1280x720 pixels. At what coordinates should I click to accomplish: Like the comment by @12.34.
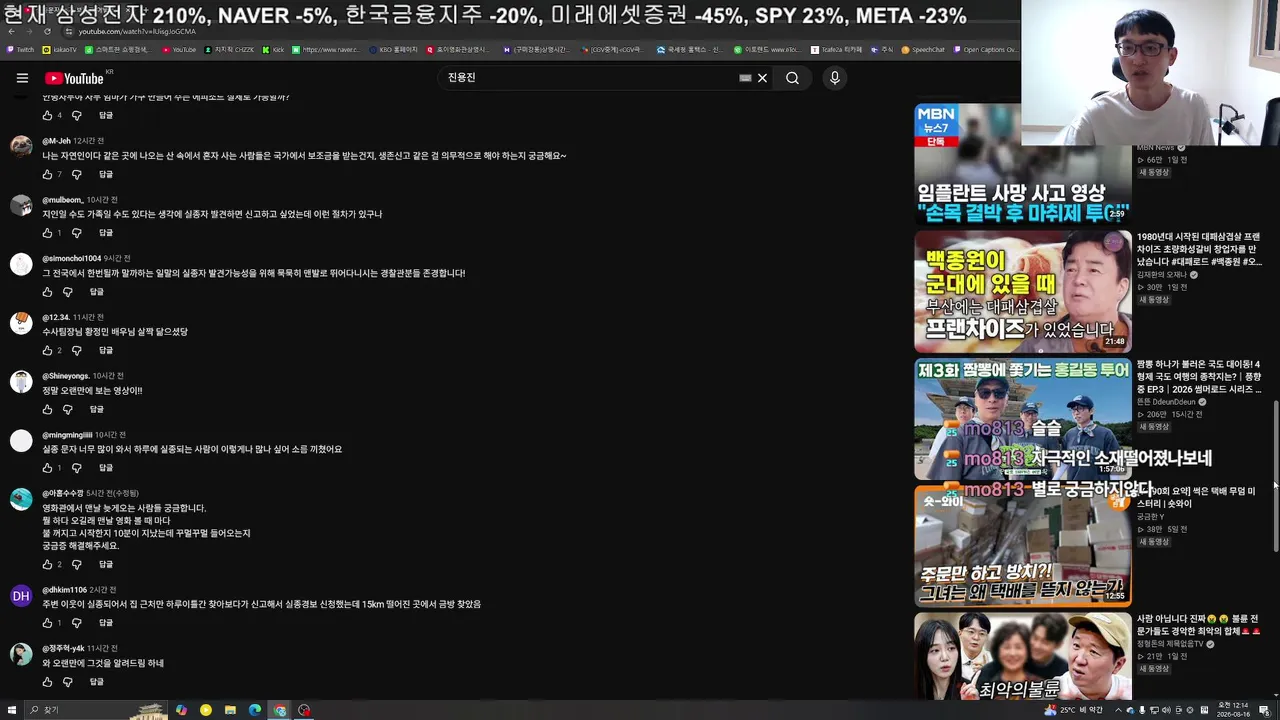(47, 351)
